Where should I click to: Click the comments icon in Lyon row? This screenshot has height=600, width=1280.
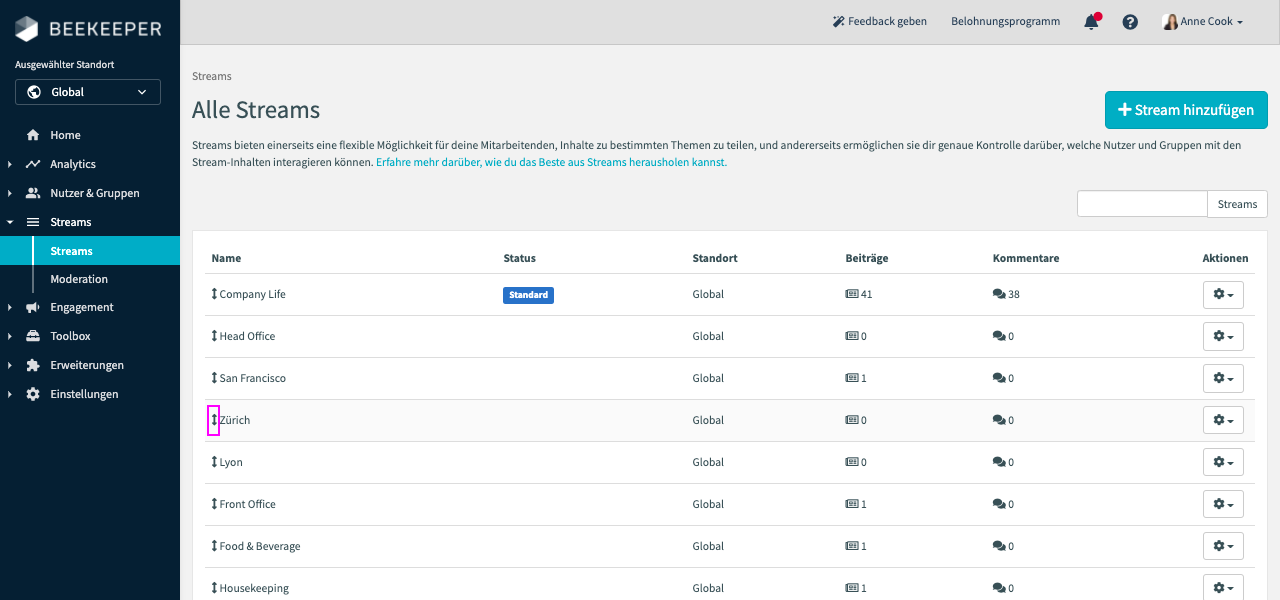point(999,462)
